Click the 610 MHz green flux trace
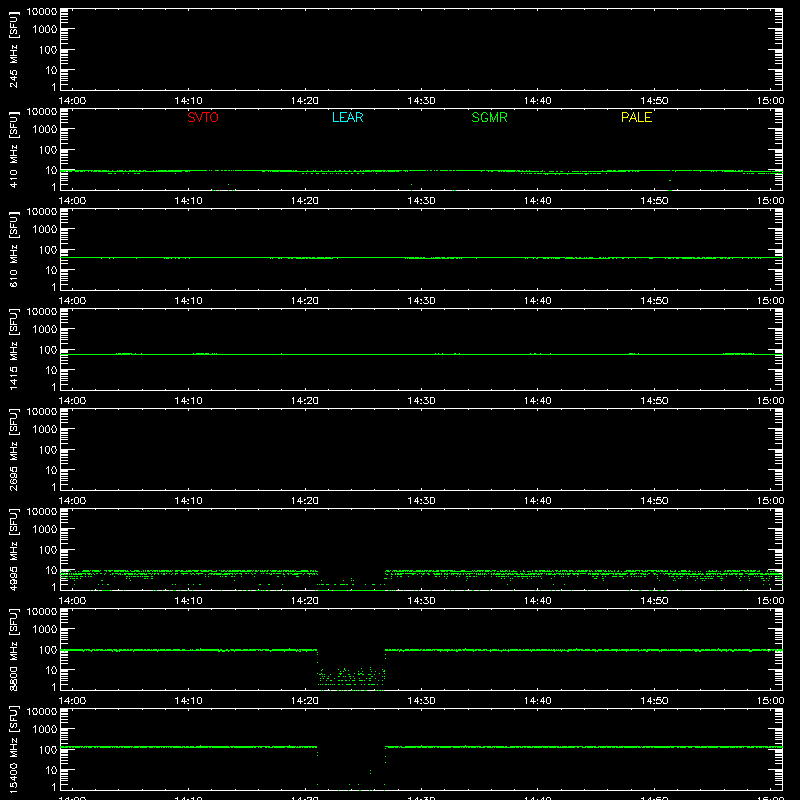The image size is (800, 800). [421, 258]
